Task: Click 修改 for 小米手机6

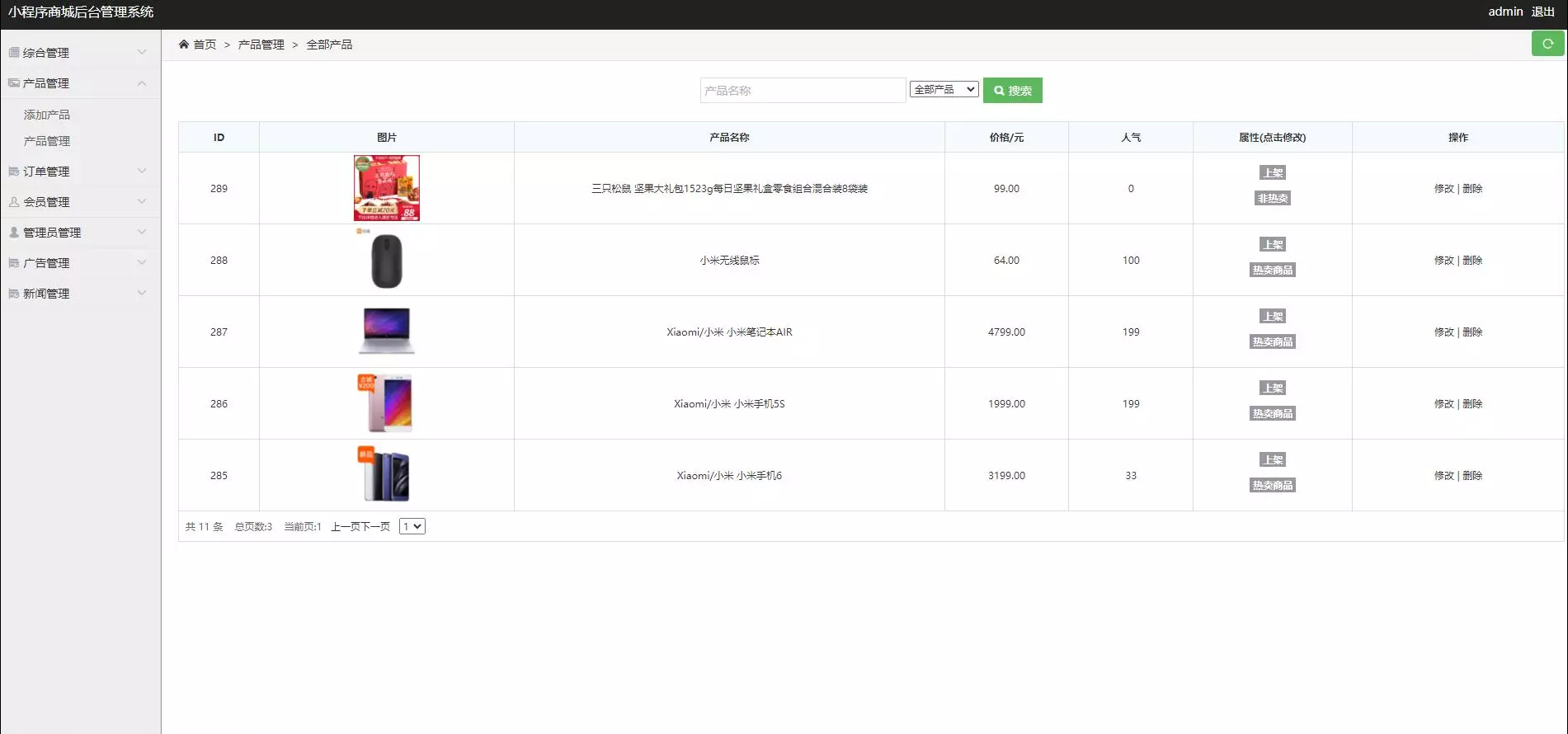Action: point(1443,475)
